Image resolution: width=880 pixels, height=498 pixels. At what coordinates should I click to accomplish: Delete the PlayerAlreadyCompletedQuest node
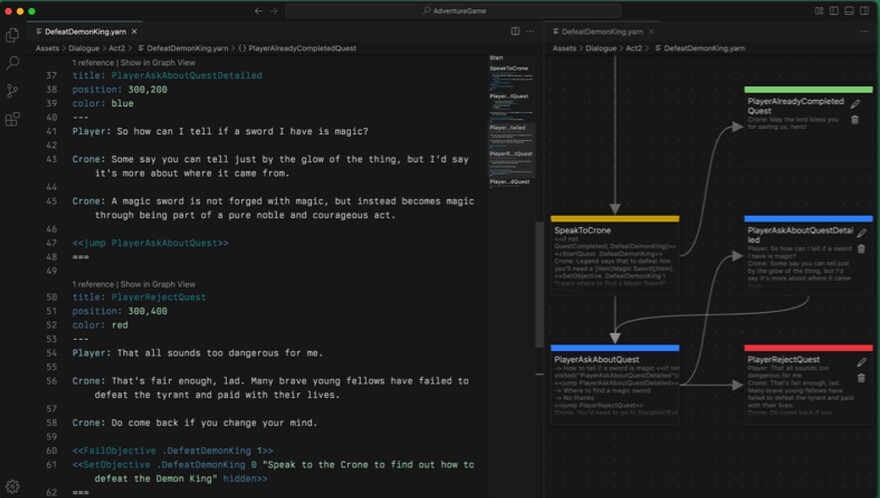[855, 120]
